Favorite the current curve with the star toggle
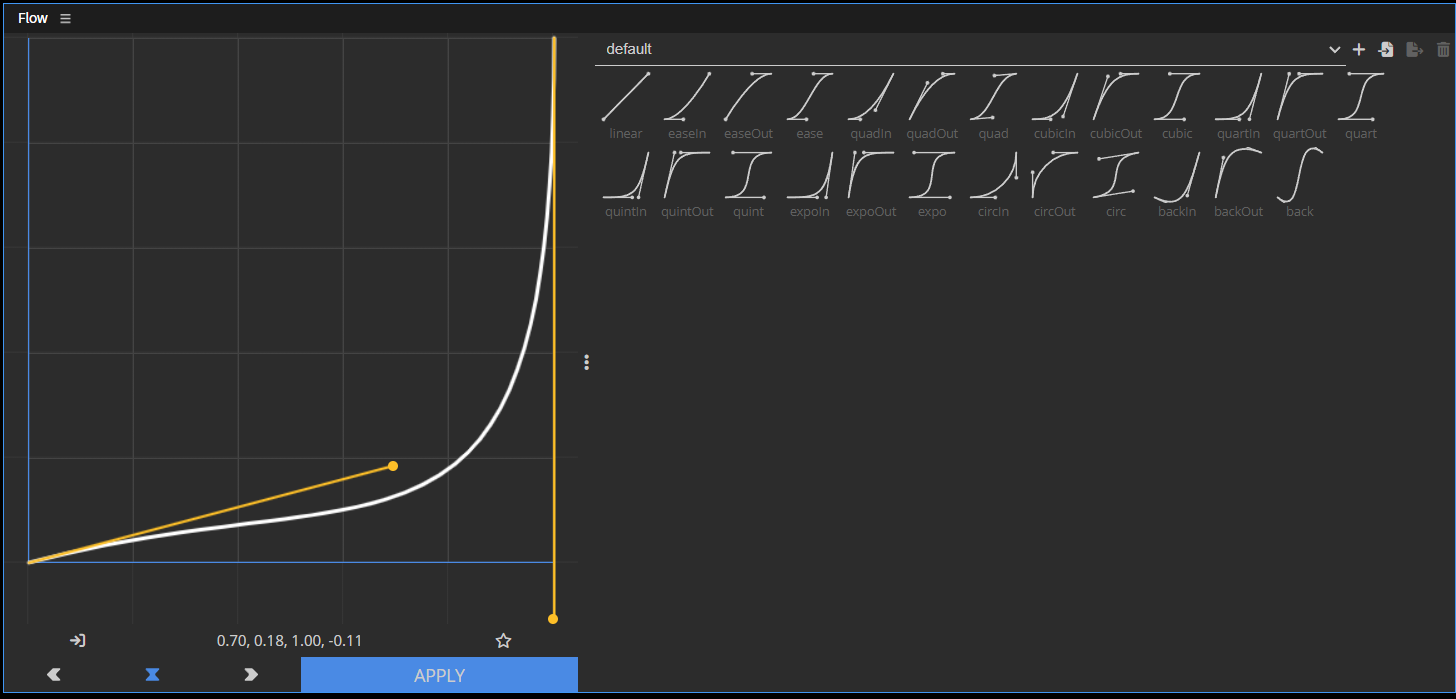Viewport: 1456px width, 699px height. click(x=503, y=640)
